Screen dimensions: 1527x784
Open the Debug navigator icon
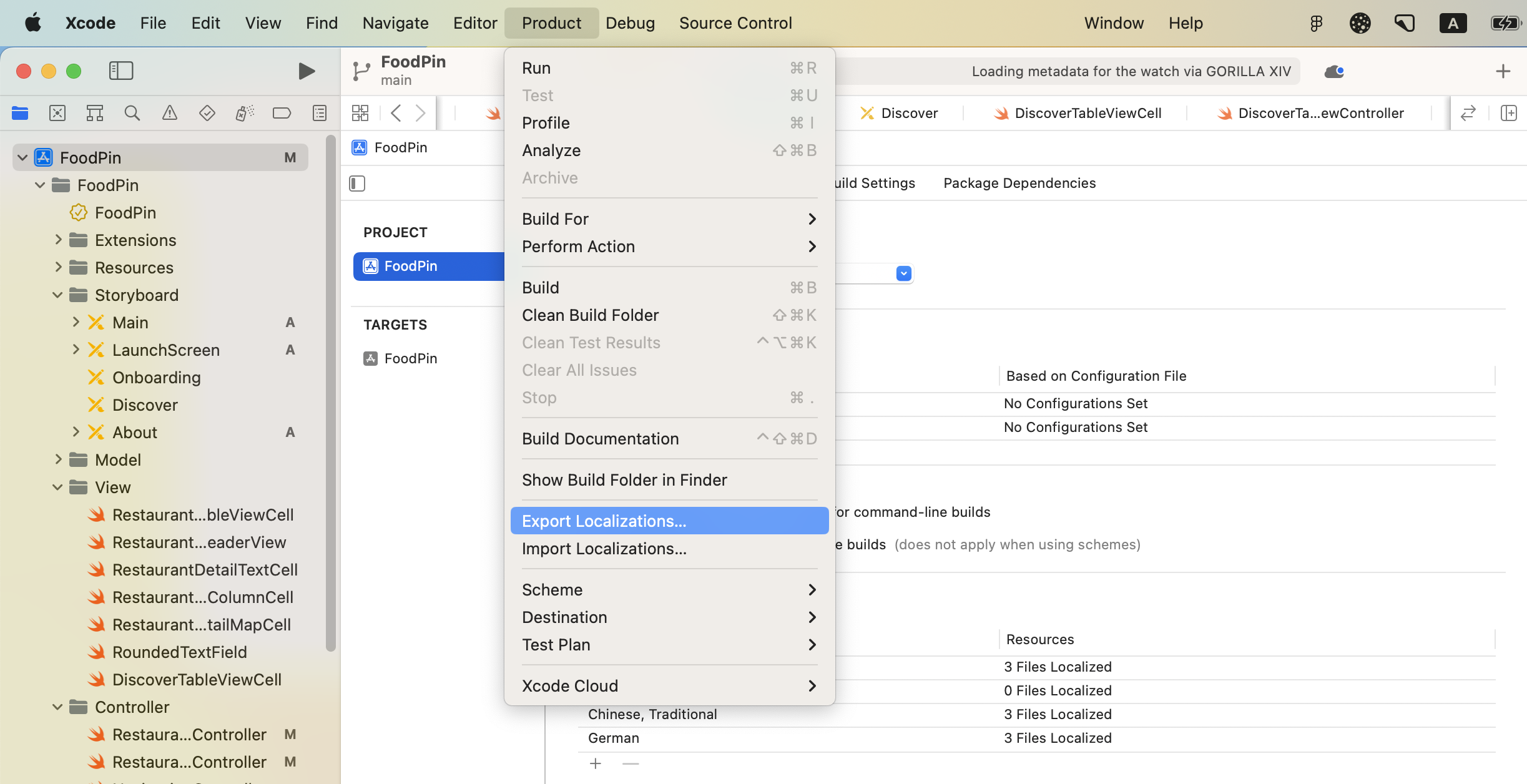click(244, 113)
